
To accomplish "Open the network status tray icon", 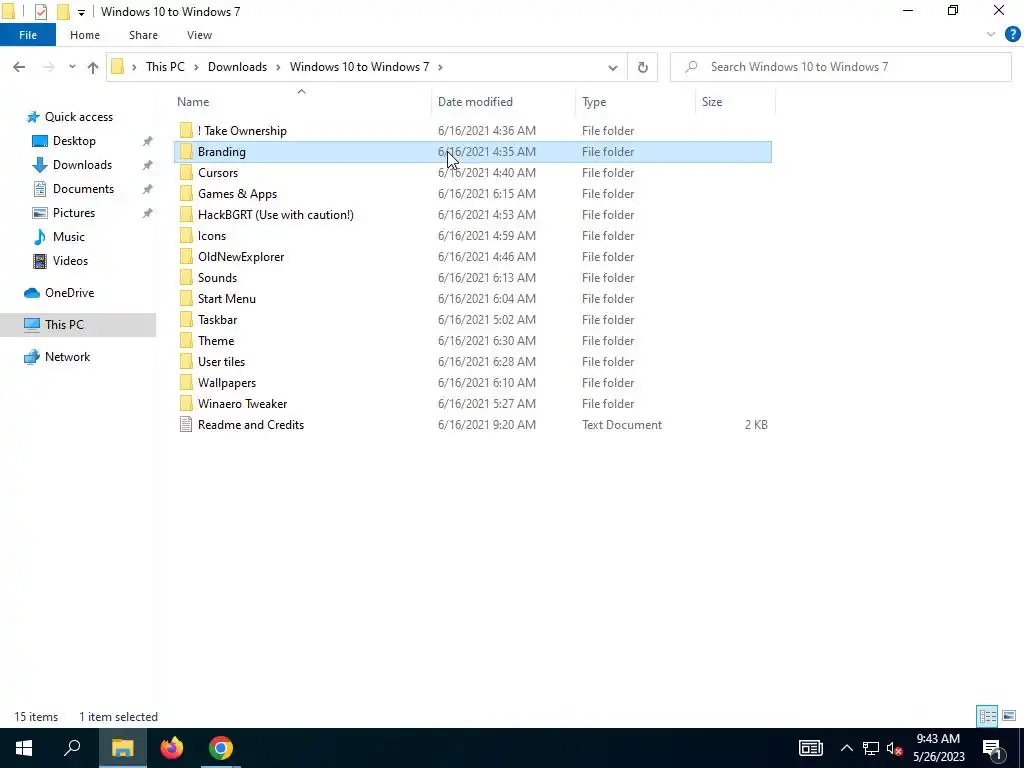I will tap(871, 748).
